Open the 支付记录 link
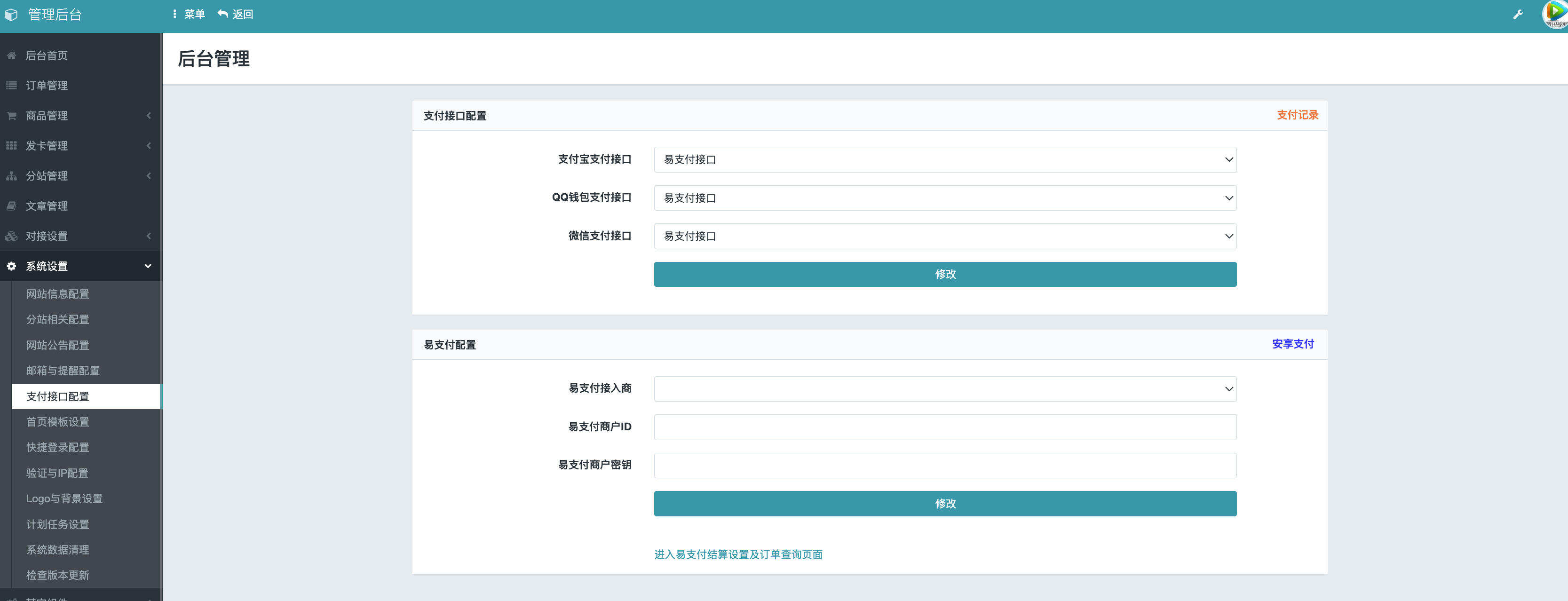Viewport: 1568px width, 601px height. (x=1297, y=115)
